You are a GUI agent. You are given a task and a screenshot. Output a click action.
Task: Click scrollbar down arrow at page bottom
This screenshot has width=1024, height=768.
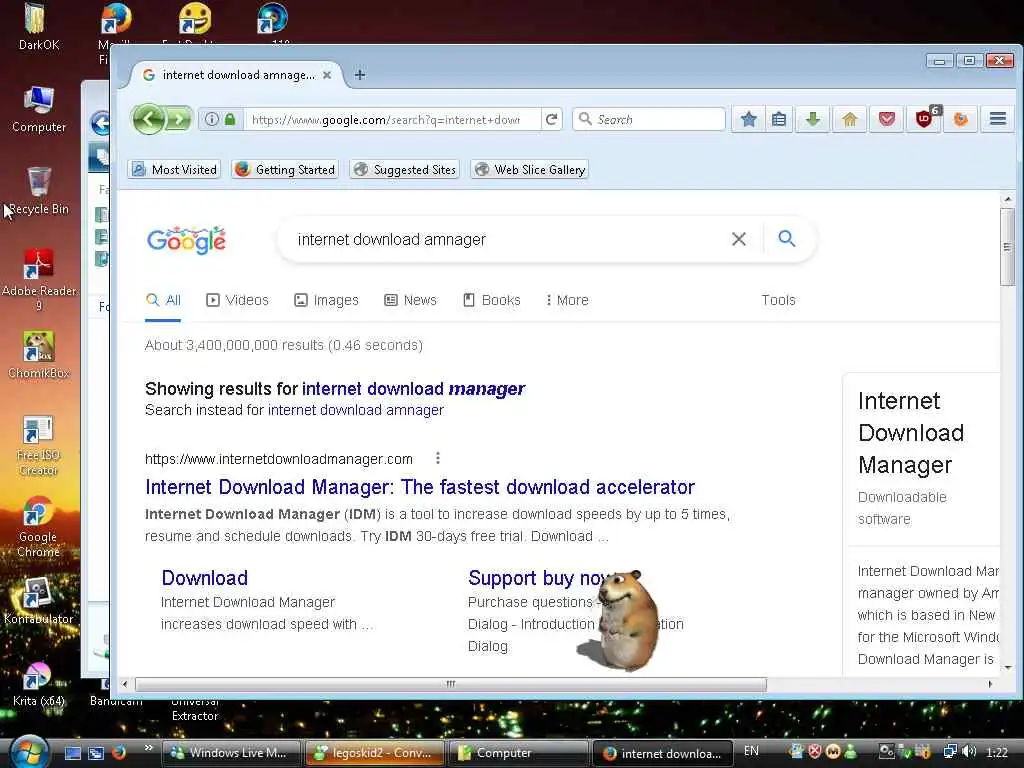click(1007, 667)
